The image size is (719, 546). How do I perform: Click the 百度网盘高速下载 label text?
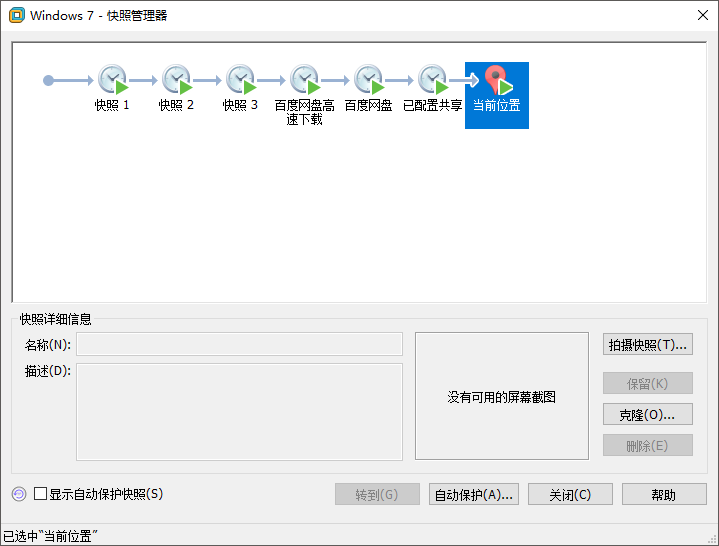(304, 112)
